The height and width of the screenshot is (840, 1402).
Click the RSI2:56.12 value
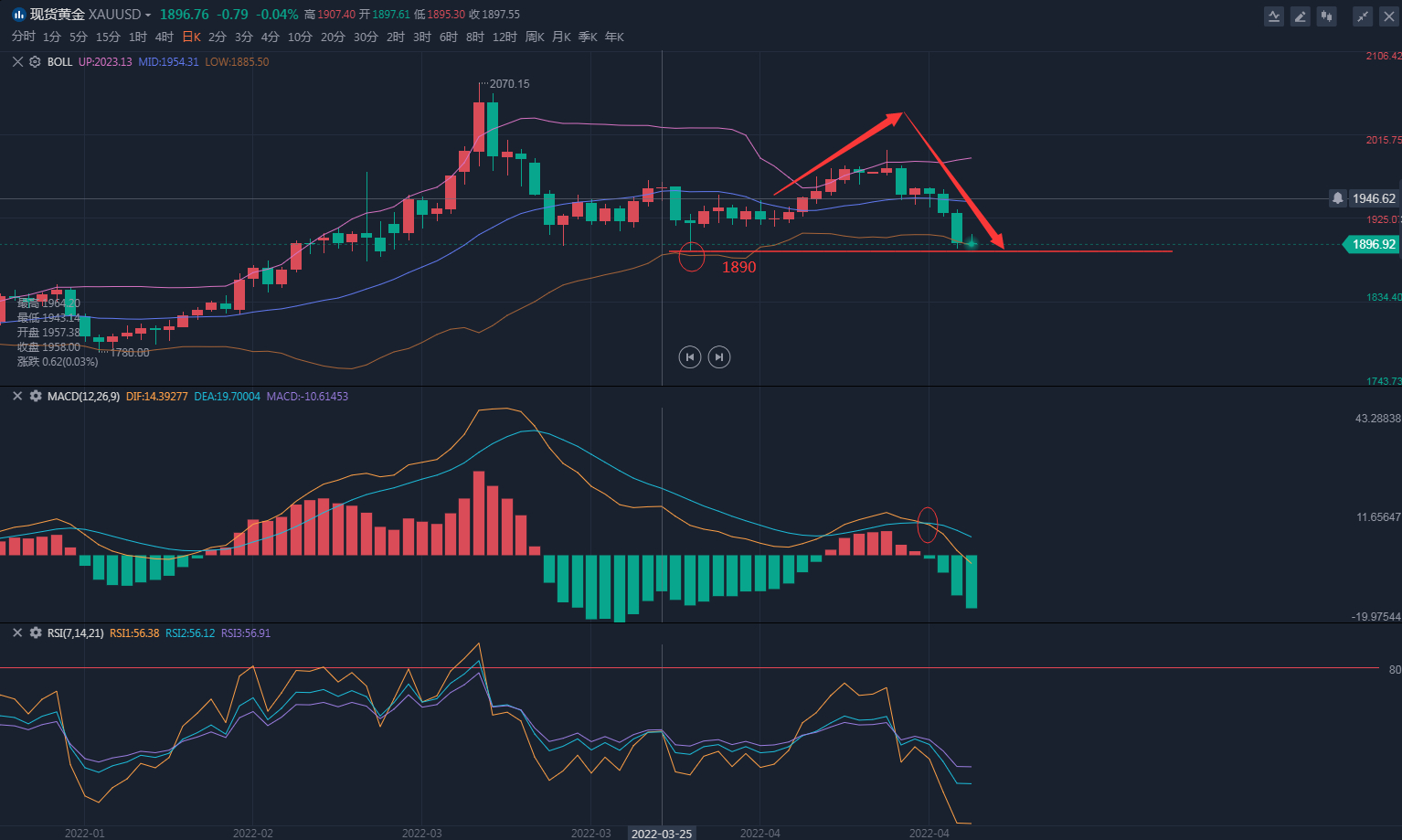tap(190, 633)
